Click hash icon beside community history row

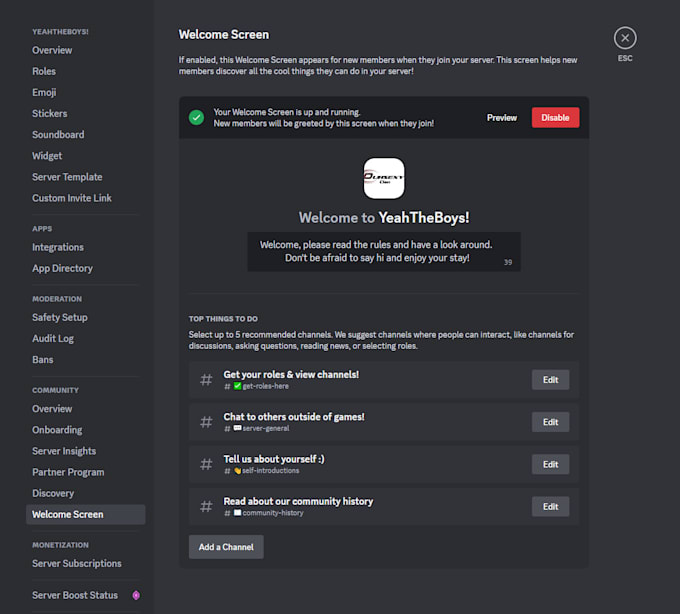(206, 506)
